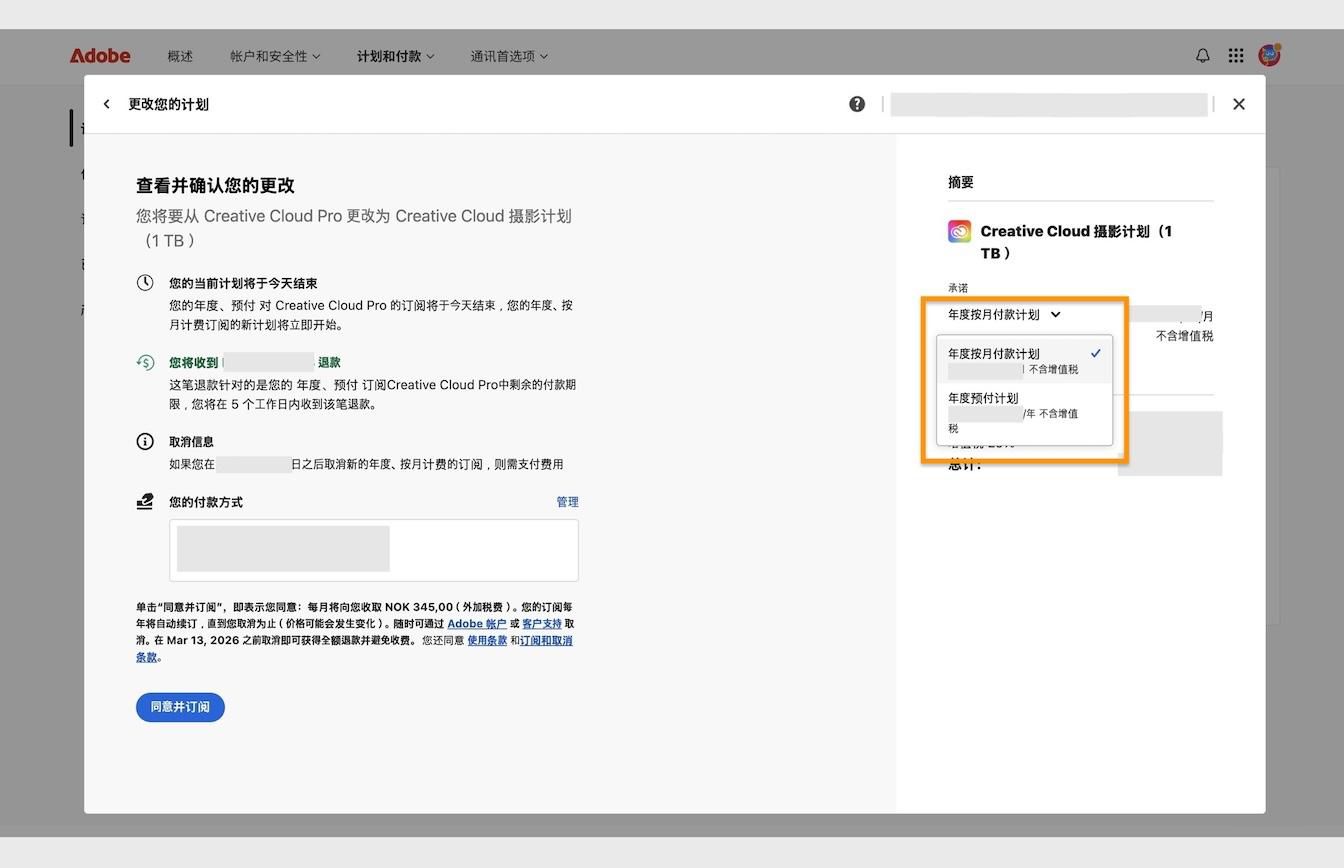
Task: Click the Adobe logo
Action: [x=99, y=56]
